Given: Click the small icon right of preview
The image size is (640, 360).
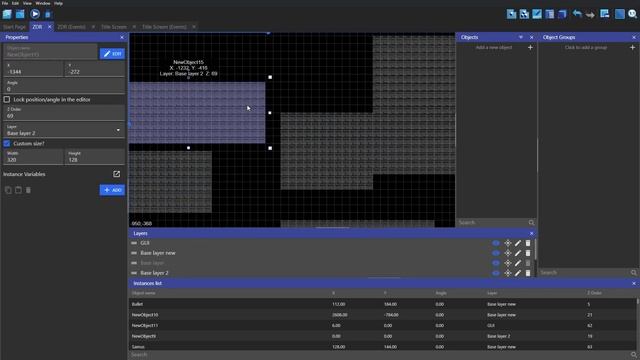Looking at the screenshot, I should click(x=48, y=15).
